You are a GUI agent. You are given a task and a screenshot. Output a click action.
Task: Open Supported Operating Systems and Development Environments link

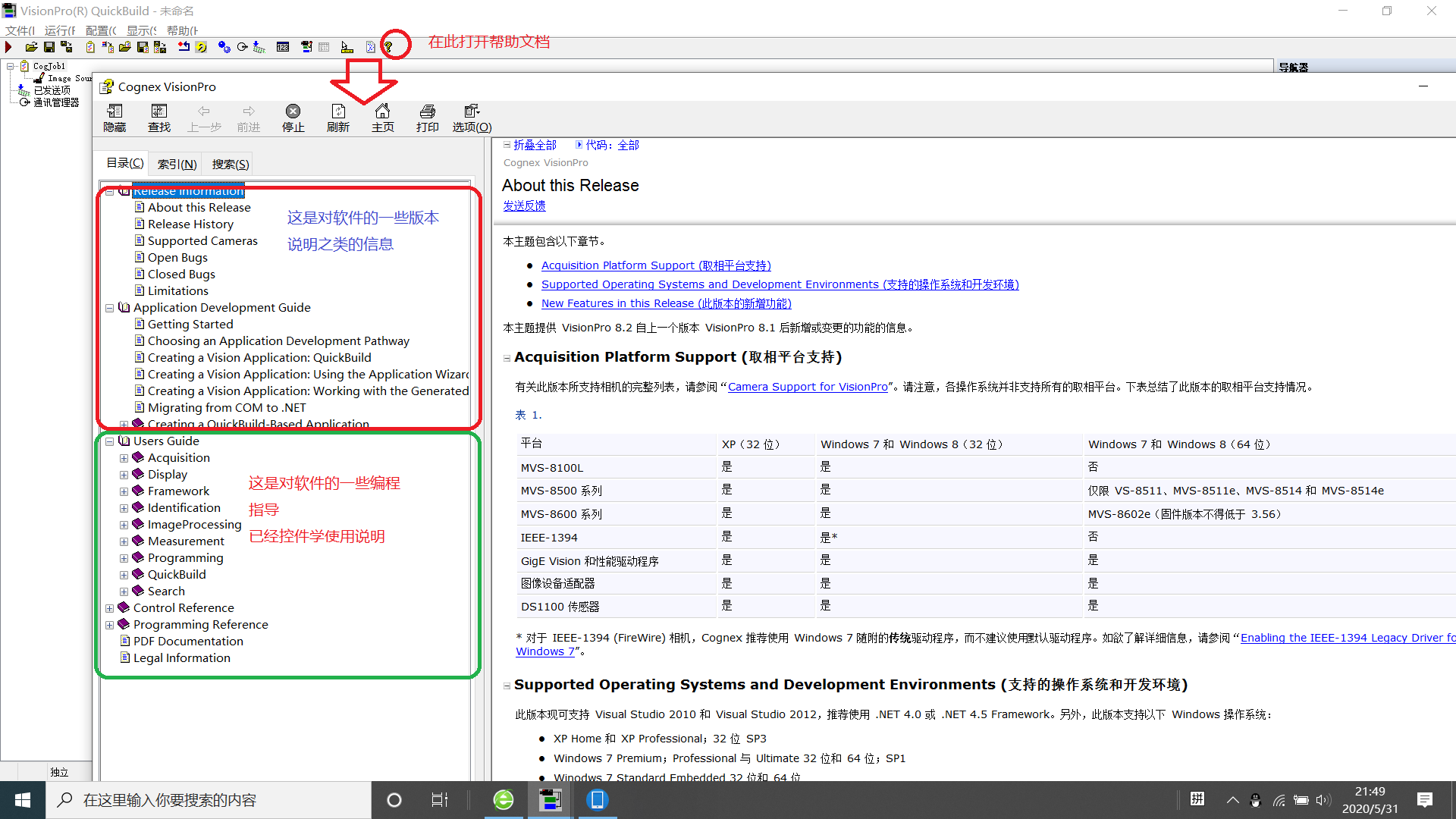click(x=780, y=284)
